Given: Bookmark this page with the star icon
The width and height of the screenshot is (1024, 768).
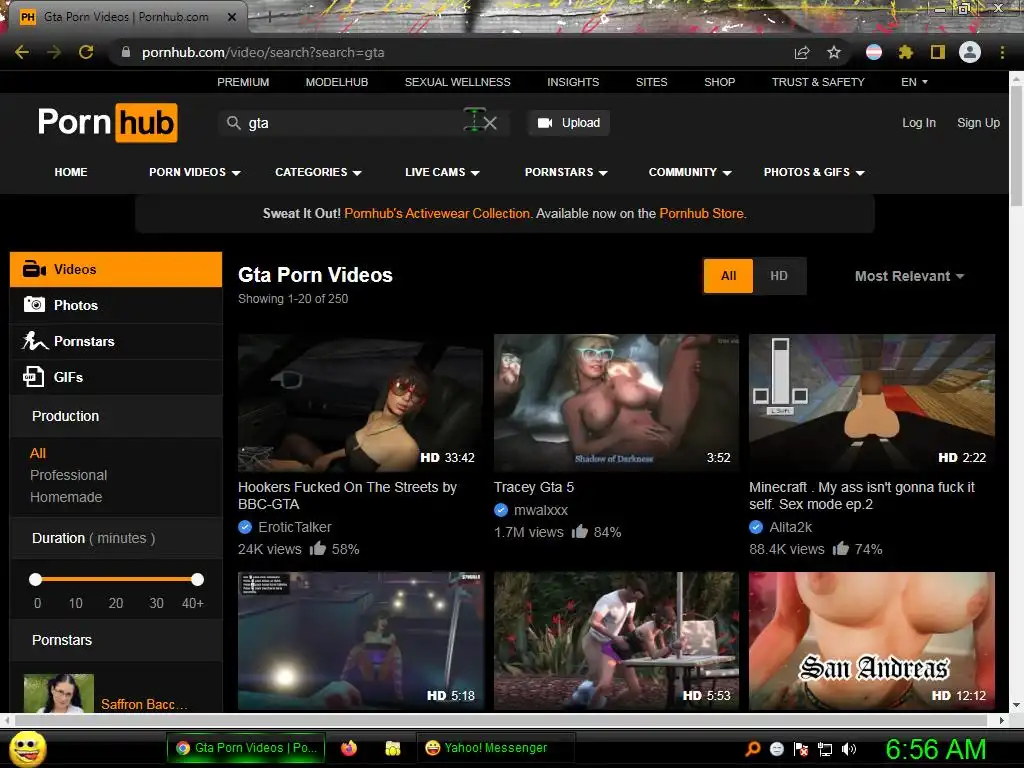Looking at the screenshot, I should click(834, 52).
